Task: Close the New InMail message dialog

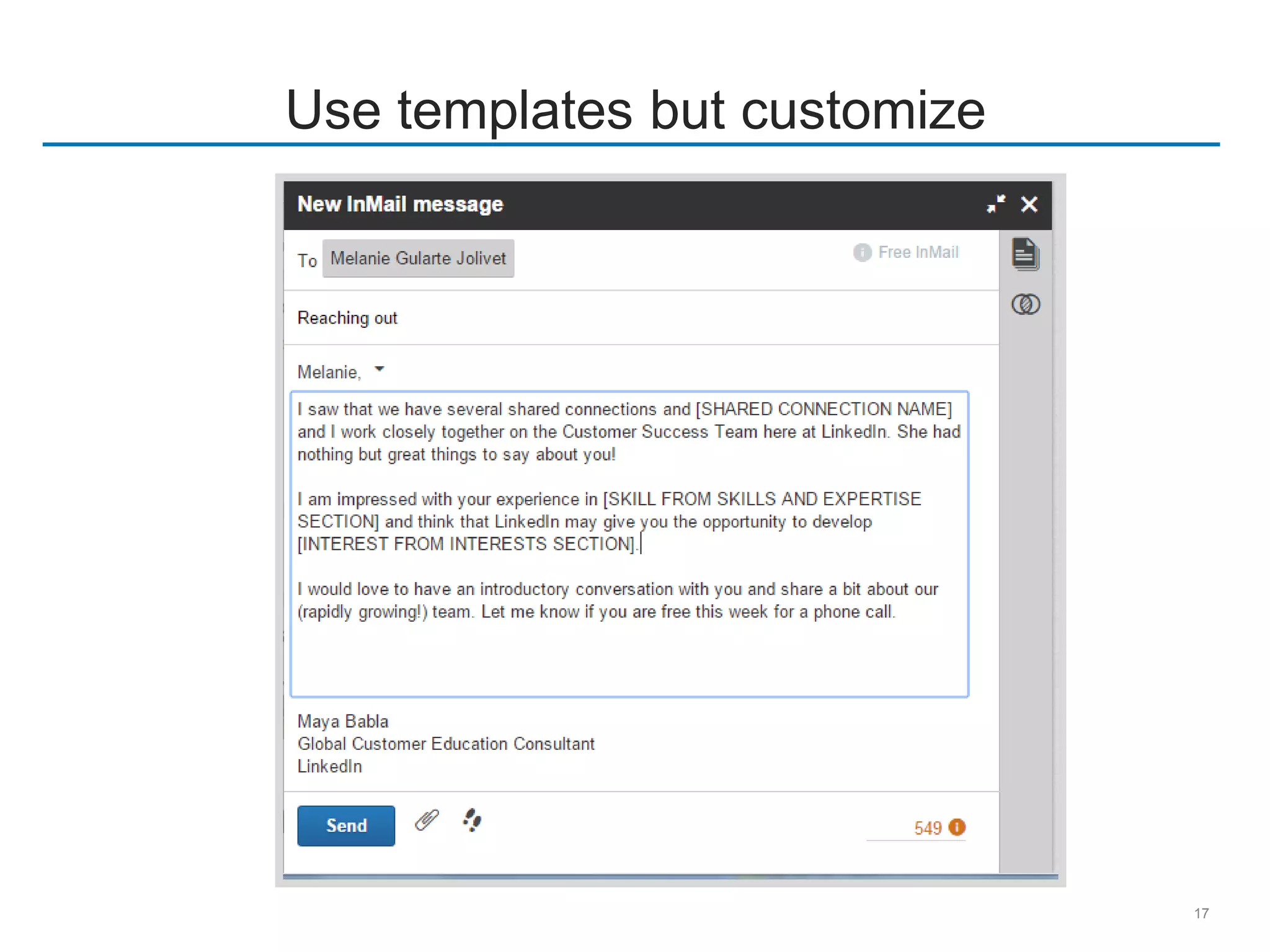Action: [x=1029, y=204]
